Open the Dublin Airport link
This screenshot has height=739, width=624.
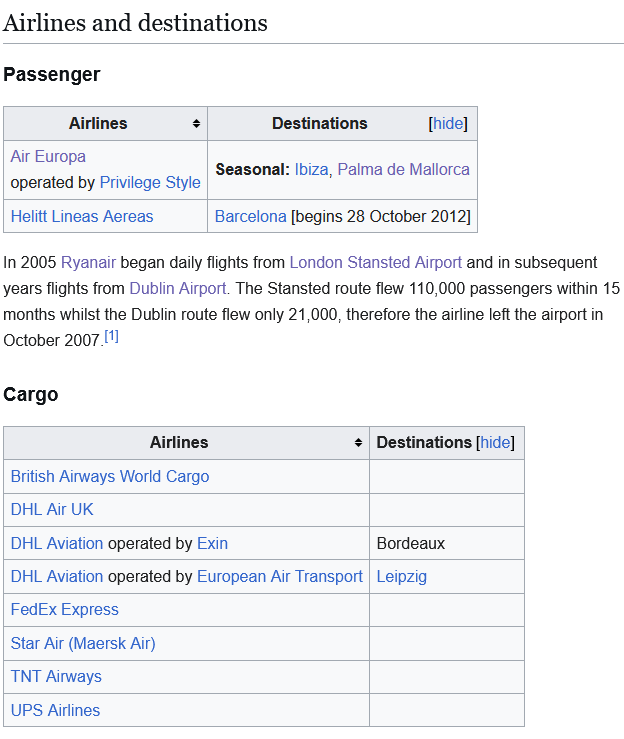[x=178, y=288]
